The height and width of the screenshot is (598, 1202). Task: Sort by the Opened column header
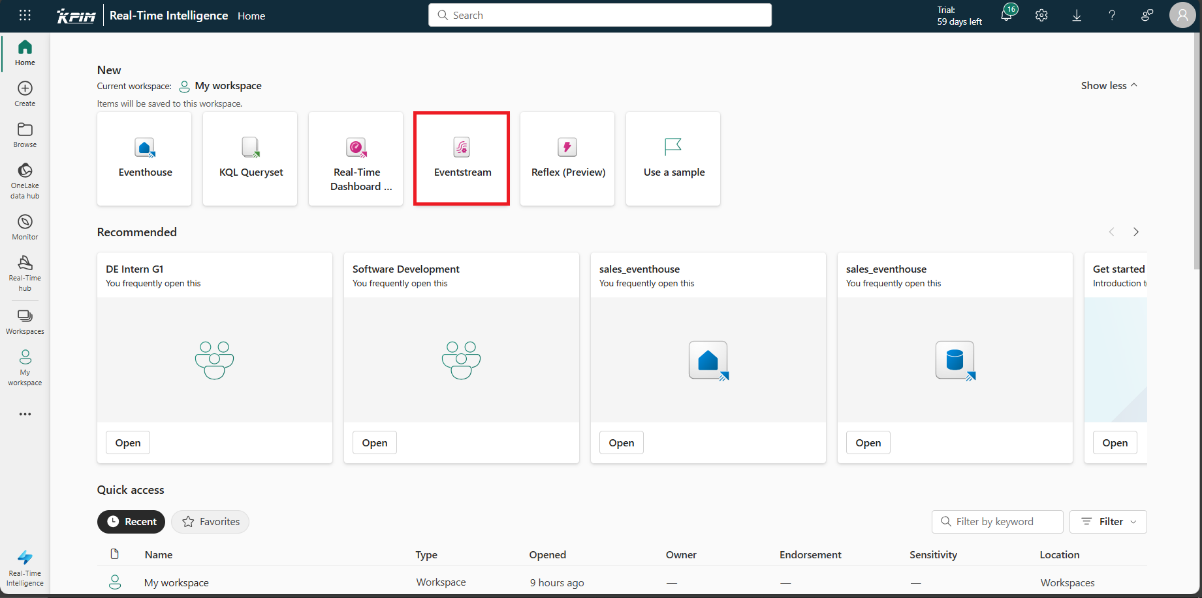click(x=548, y=555)
